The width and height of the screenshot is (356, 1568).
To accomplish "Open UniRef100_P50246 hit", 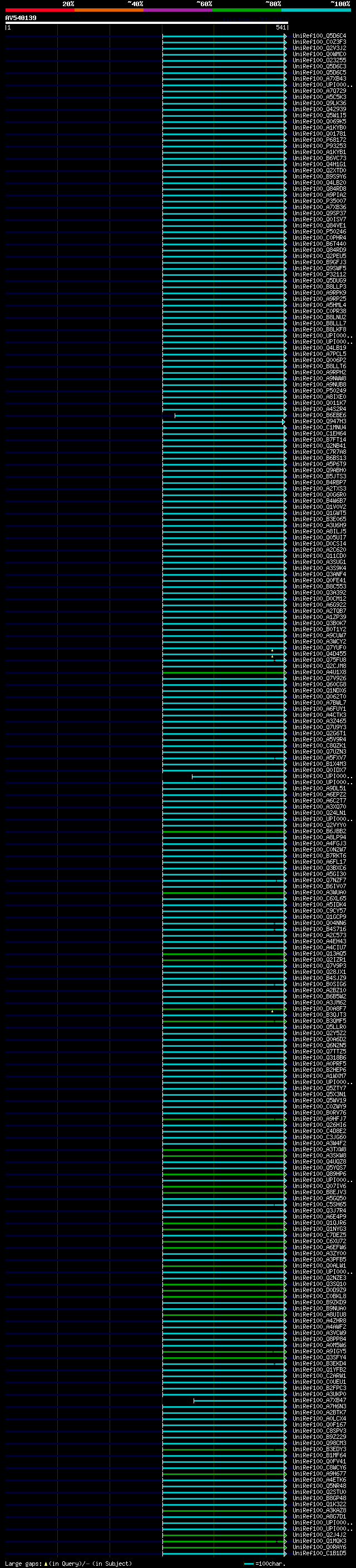I will (319, 232).
